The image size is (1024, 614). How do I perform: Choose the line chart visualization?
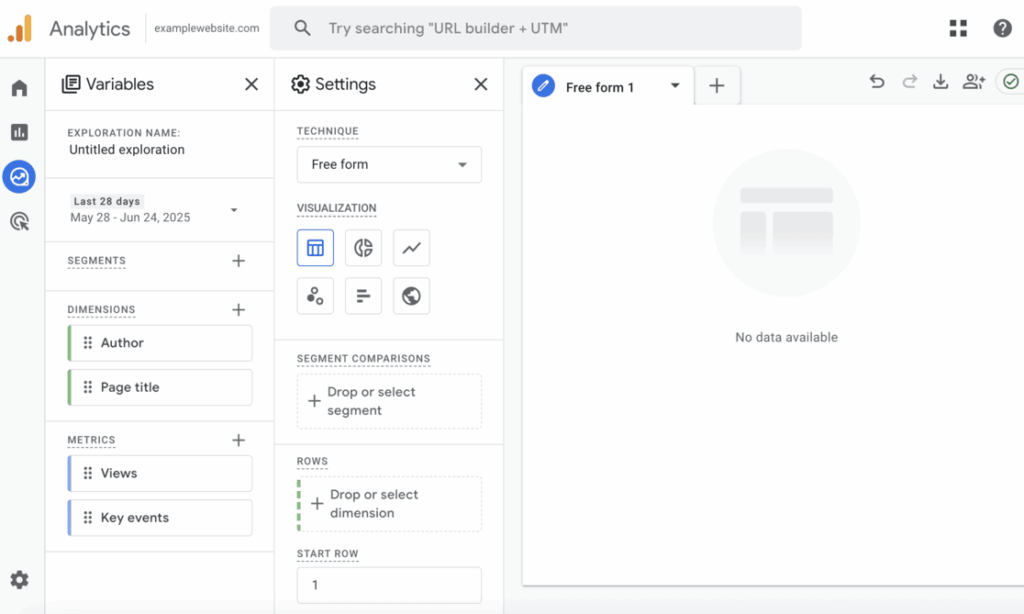click(x=411, y=248)
